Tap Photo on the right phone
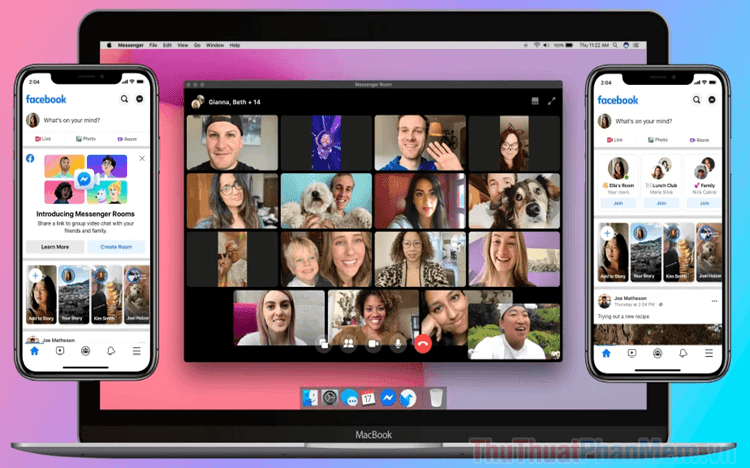The height and width of the screenshot is (468, 750). click(658, 140)
